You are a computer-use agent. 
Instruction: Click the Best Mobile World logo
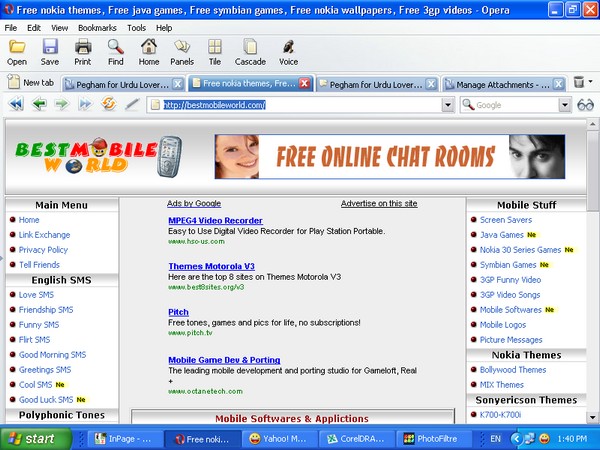[98, 156]
